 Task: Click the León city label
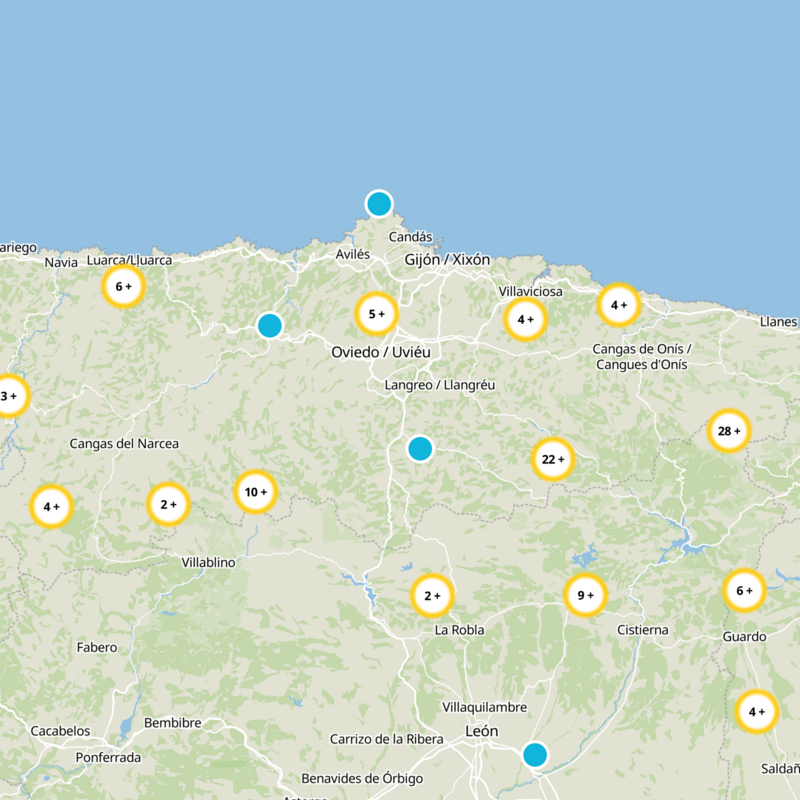click(482, 731)
